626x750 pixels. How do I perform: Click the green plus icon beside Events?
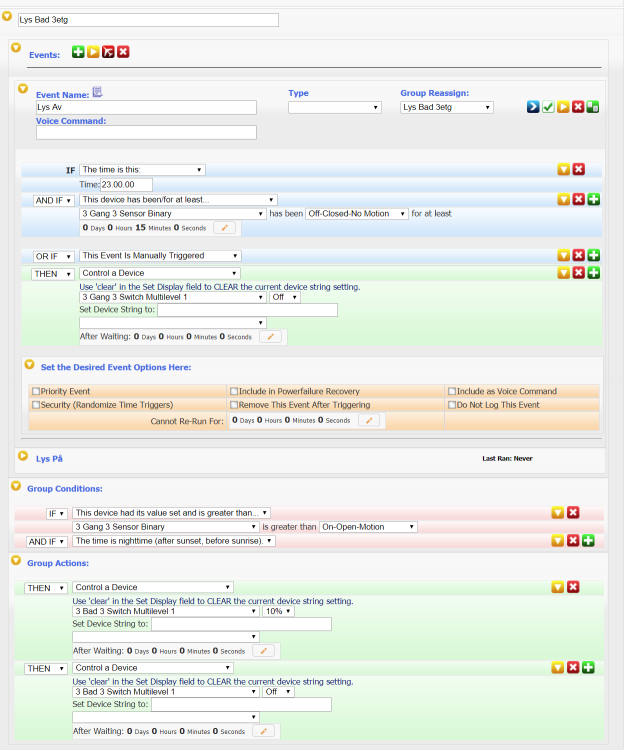tap(78, 52)
